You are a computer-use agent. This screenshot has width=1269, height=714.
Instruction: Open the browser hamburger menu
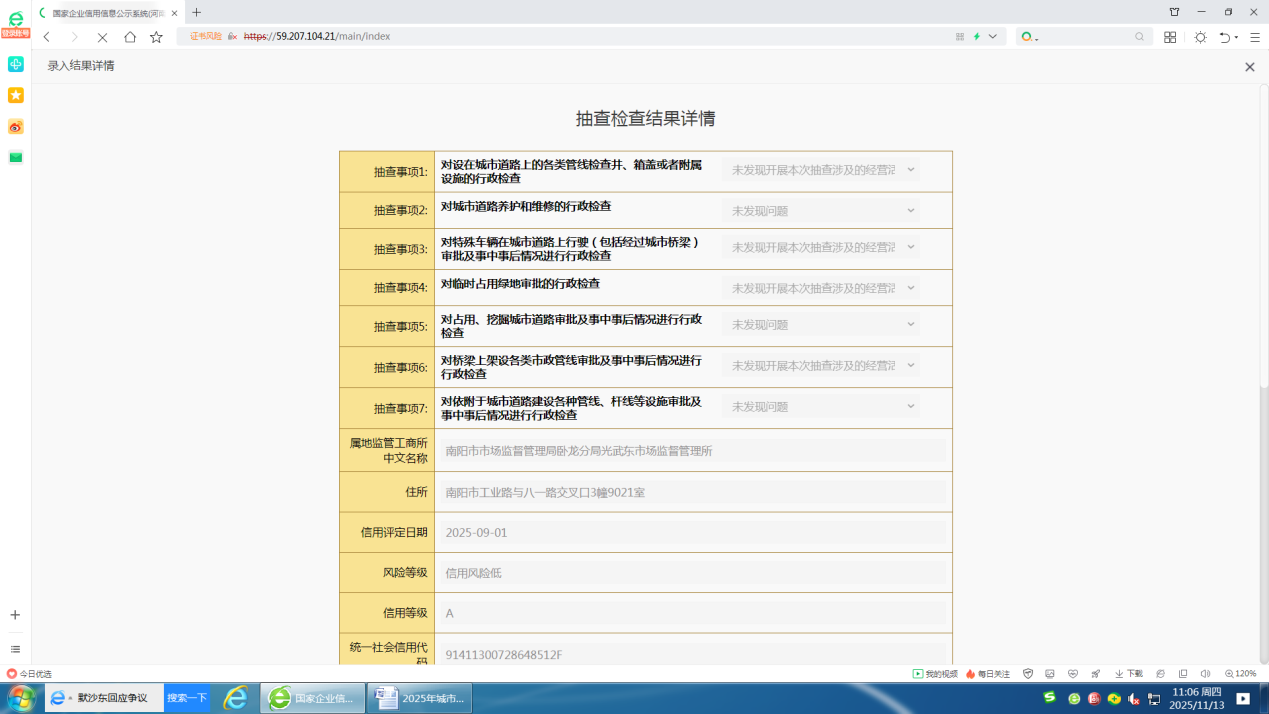pos(1255,37)
